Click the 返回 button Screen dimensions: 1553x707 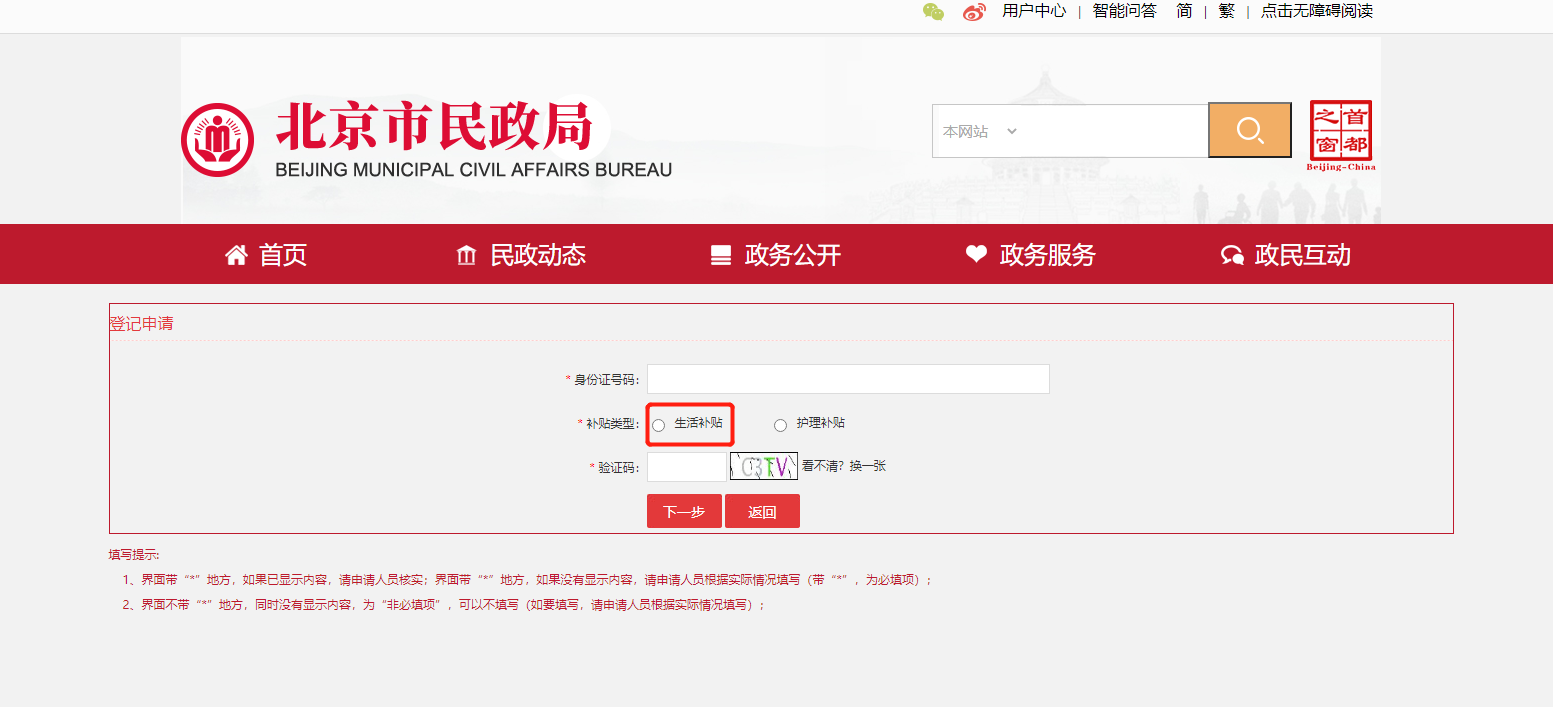pyautogui.click(x=762, y=510)
